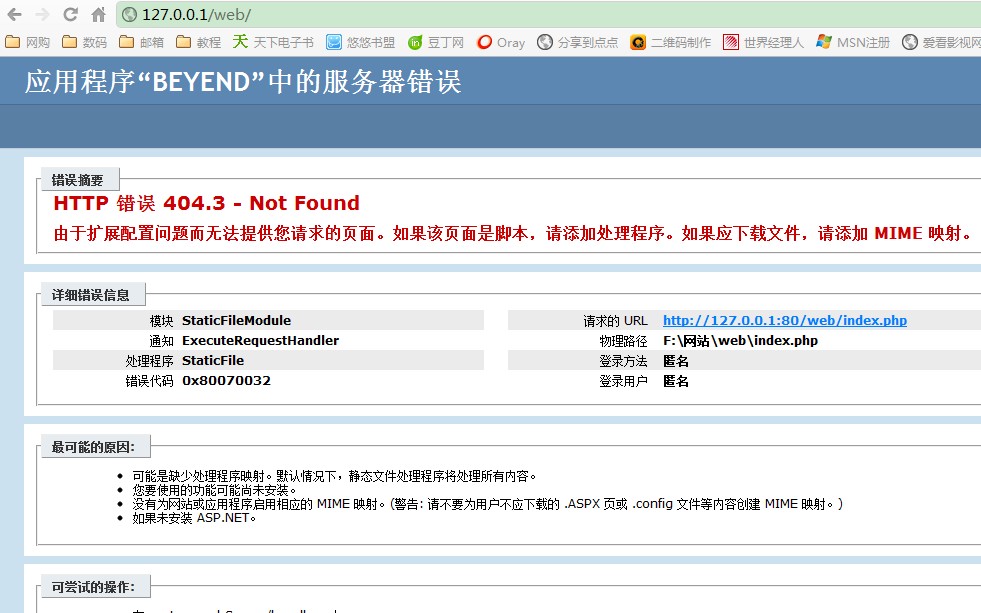Screen dimensions: 981x613
Task: Open the 爱看影视网 bookmark
Action: tap(941, 42)
